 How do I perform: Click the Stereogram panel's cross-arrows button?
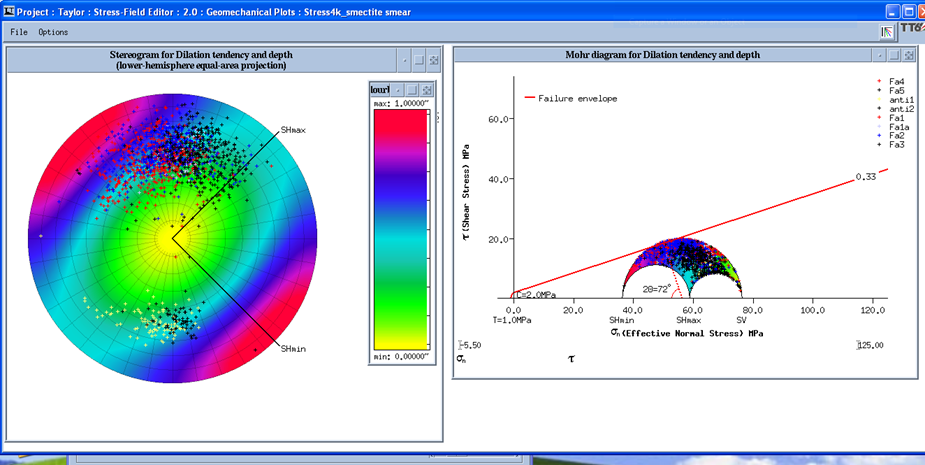(x=434, y=60)
